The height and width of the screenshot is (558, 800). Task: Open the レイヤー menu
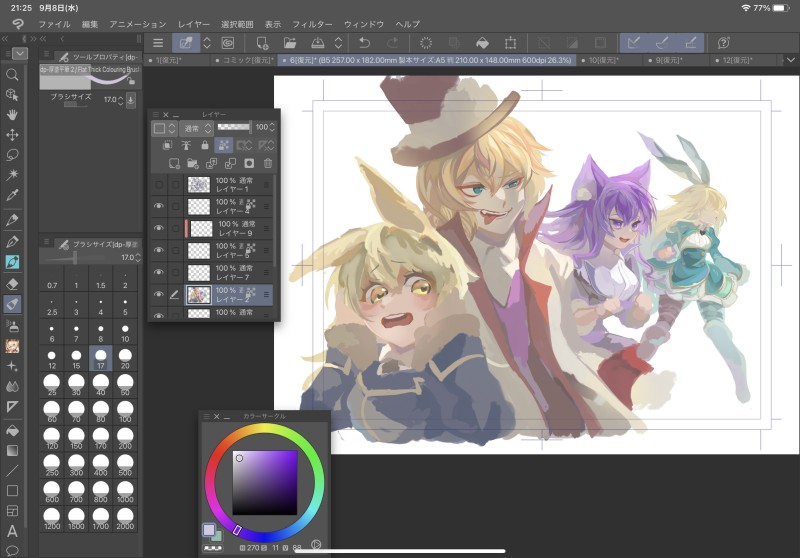(x=194, y=24)
